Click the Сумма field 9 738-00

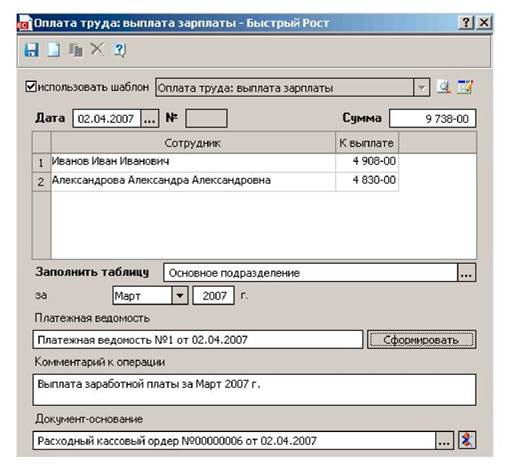point(432,118)
